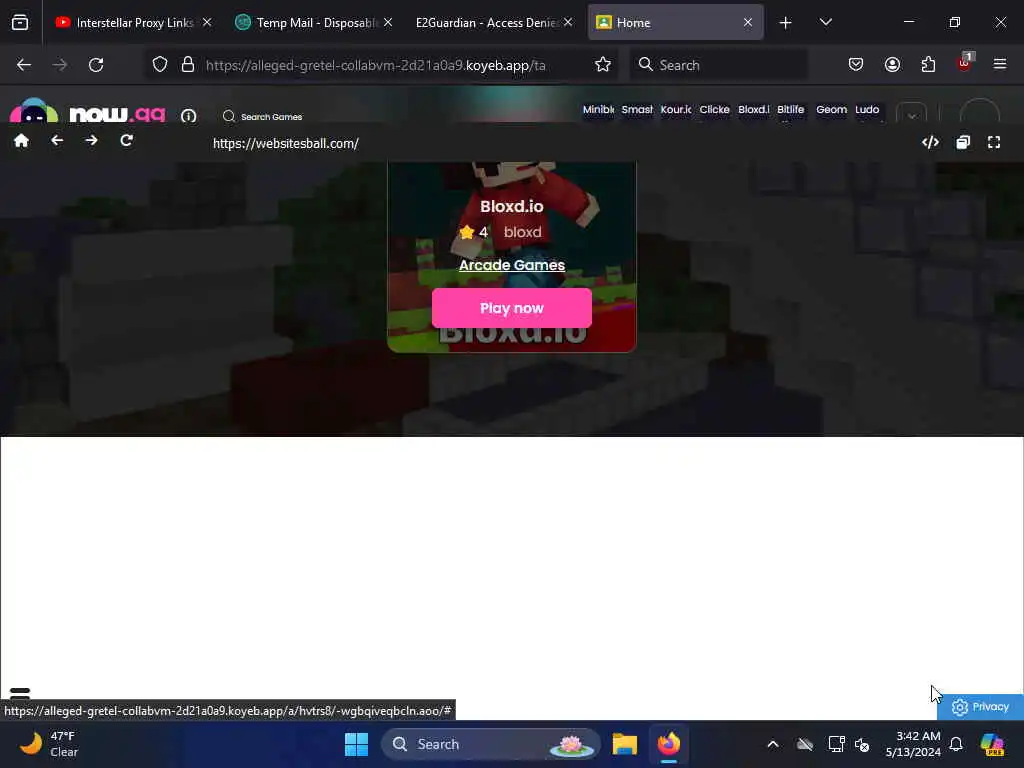Viewport: 1024px width, 768px height.
Task: Click the proxy open-in-new-window copy icon
Action: [963, 142]
